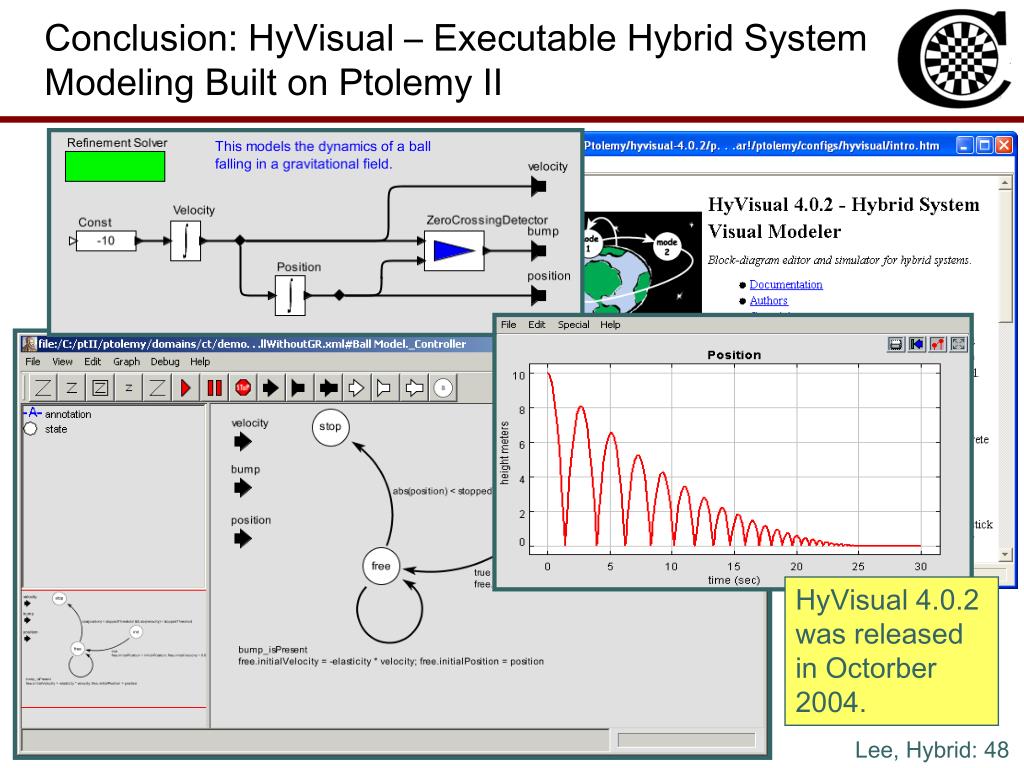The image size is (1024, 768).
Task: Click the browser scrollbar's down arrow
Action: pyautogui.click(x=1005, y=554)
